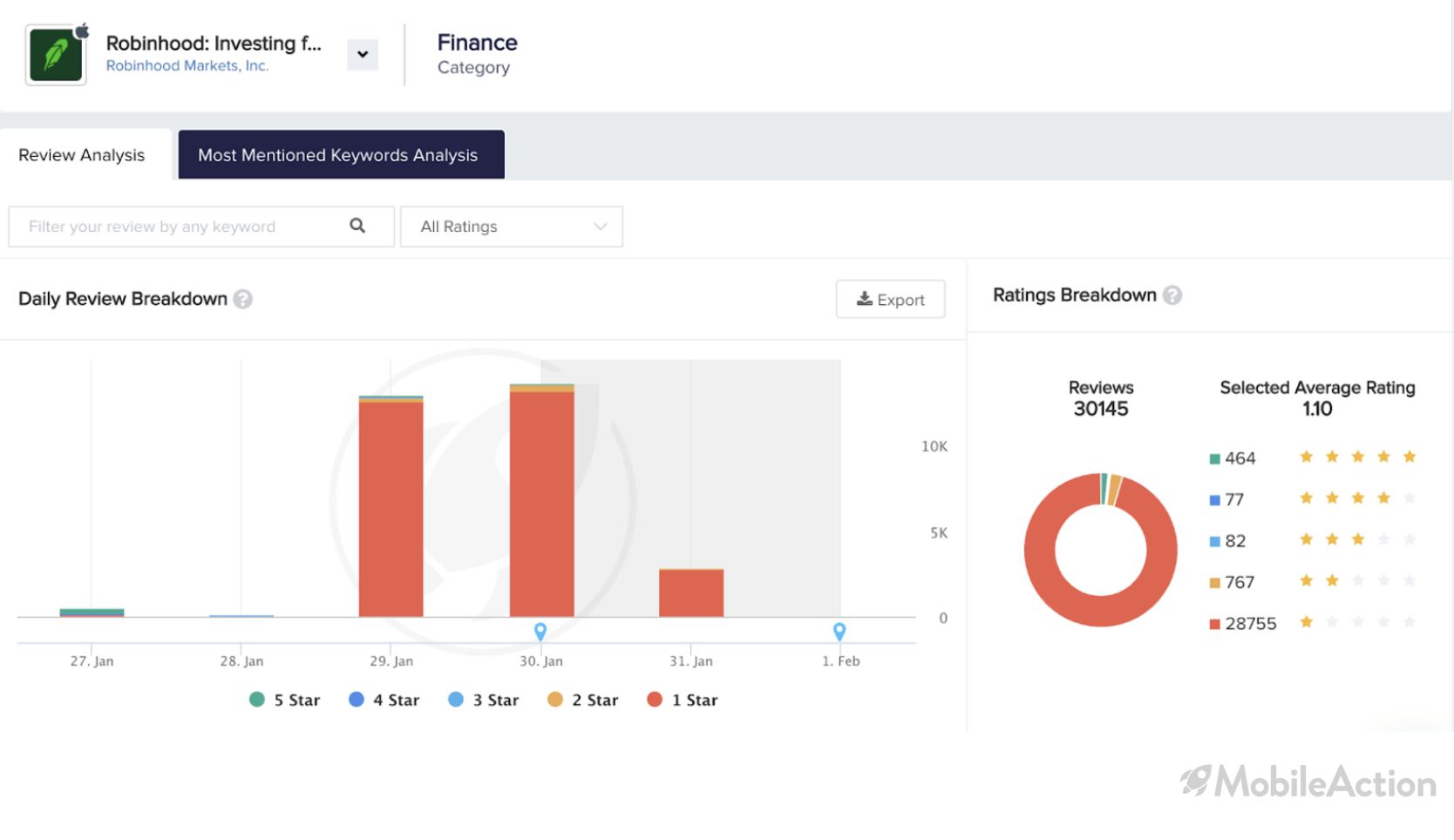Image resolution: width=1454 pixels, height=840 pixels.
Task: Select the 28755 one-star count
Action: (x=1250, y=624)
